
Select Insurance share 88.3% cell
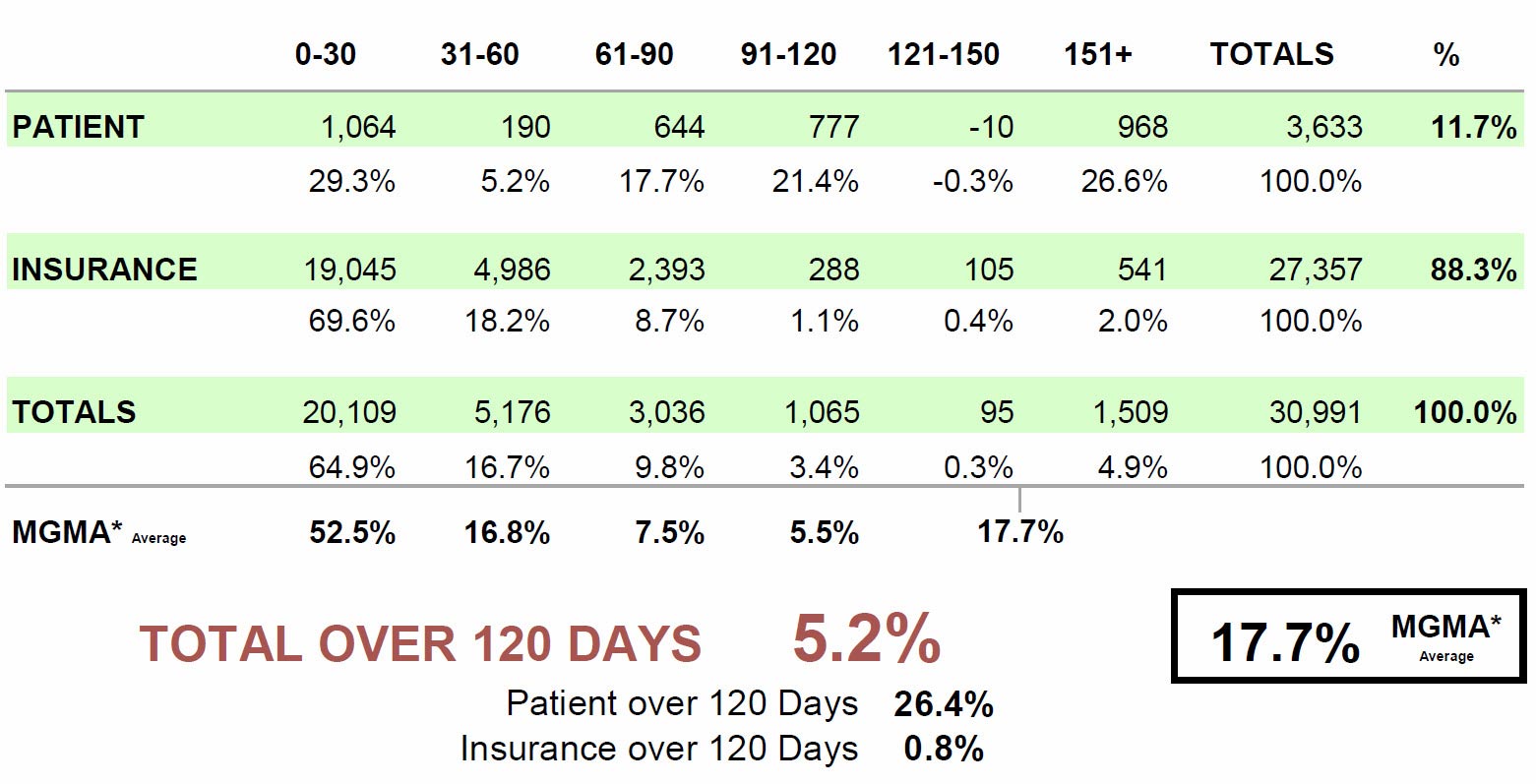tap(1473, 270)
